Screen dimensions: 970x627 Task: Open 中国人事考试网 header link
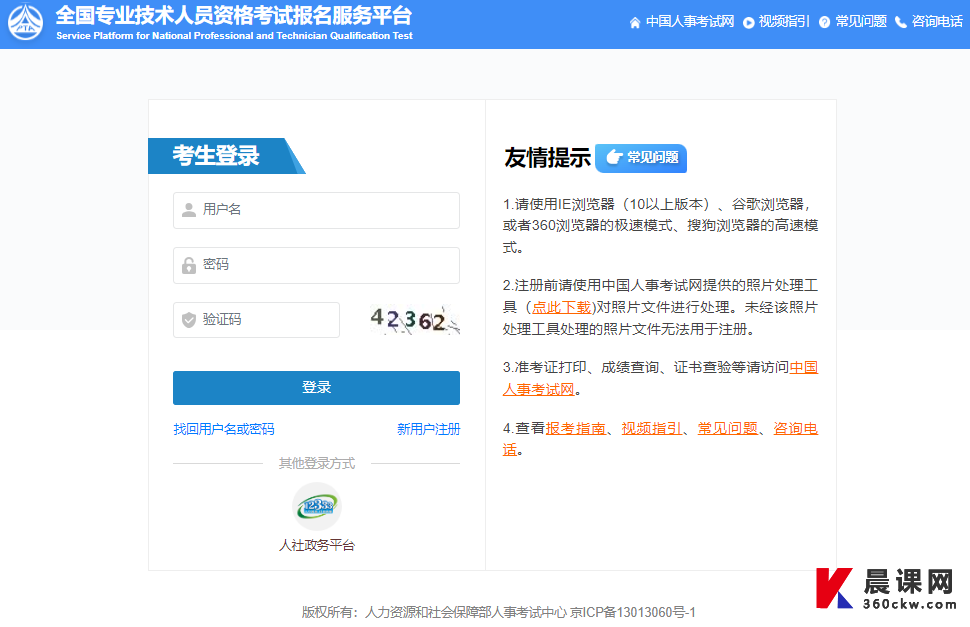tap(689, 22)
